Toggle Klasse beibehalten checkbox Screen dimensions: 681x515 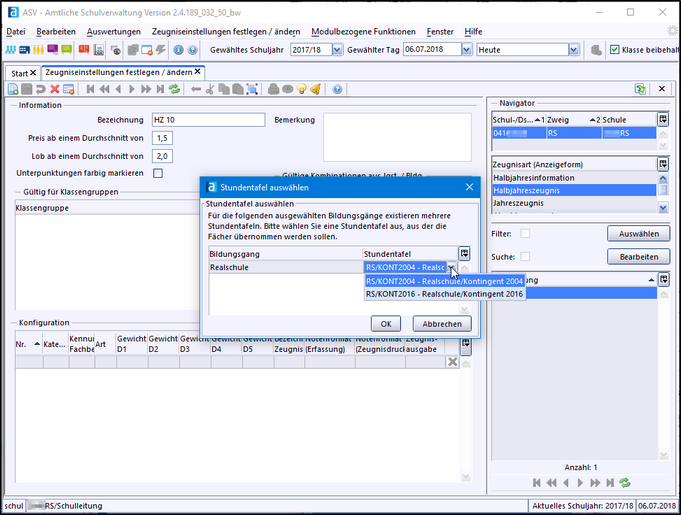(x=614, y=50)
